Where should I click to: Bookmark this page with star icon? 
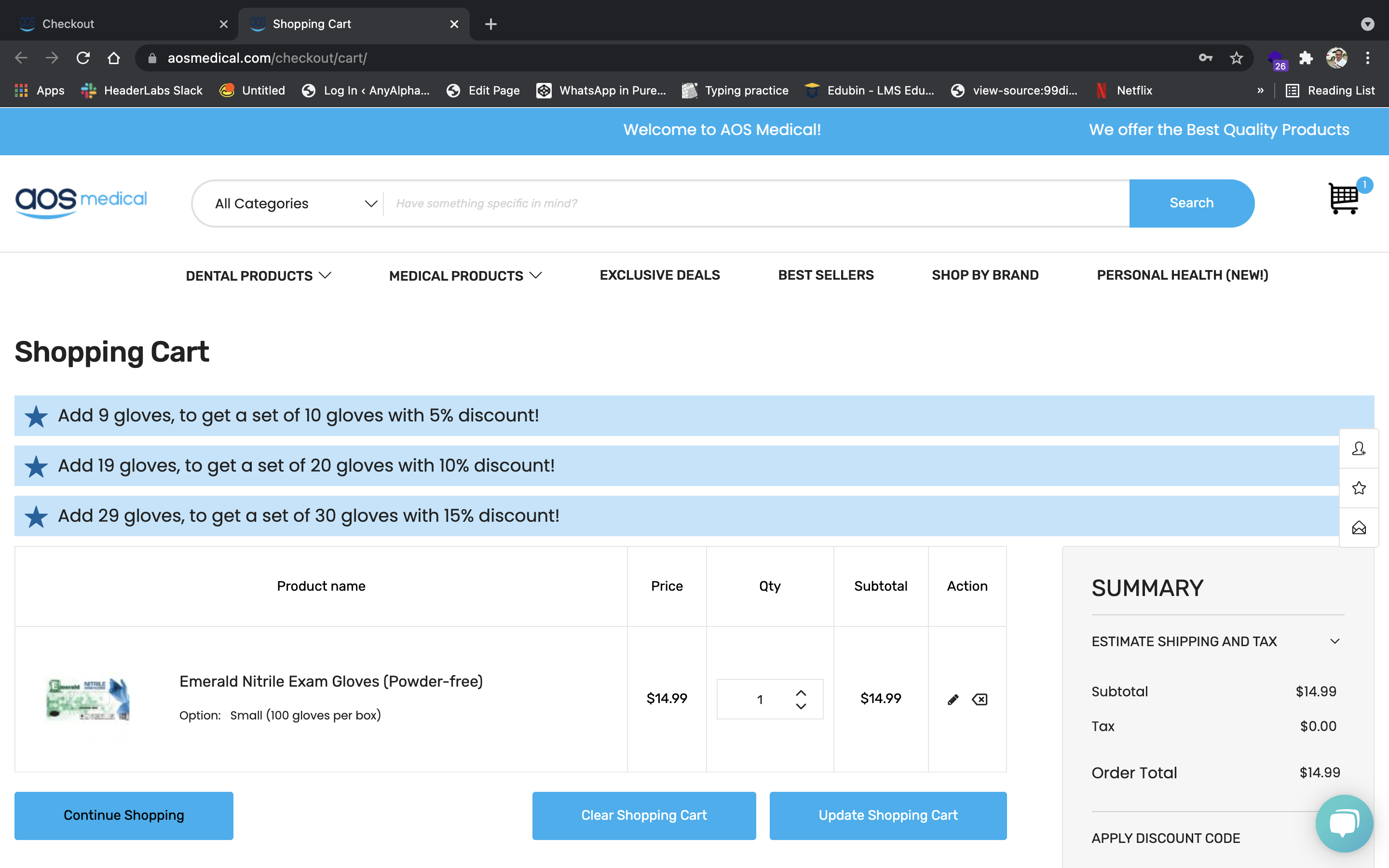pos(1236,58)
